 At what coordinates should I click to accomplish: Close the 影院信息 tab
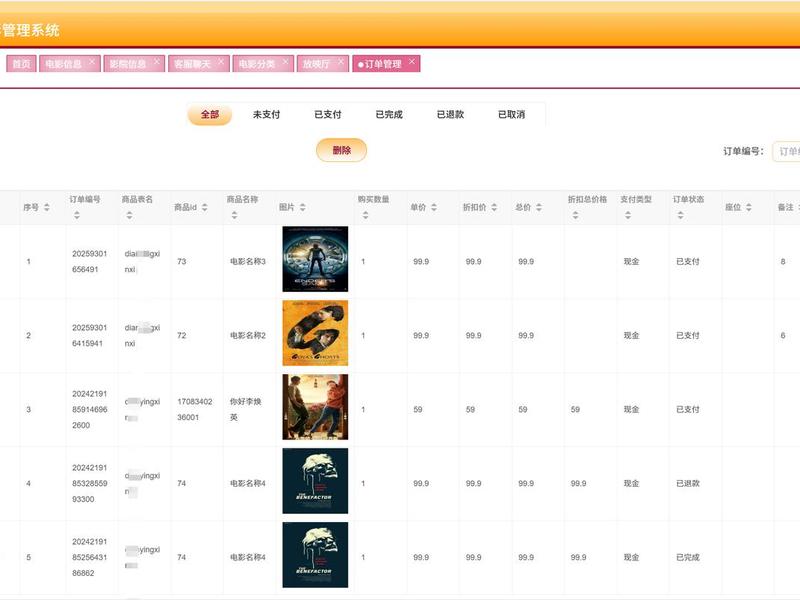pos(157,62)
